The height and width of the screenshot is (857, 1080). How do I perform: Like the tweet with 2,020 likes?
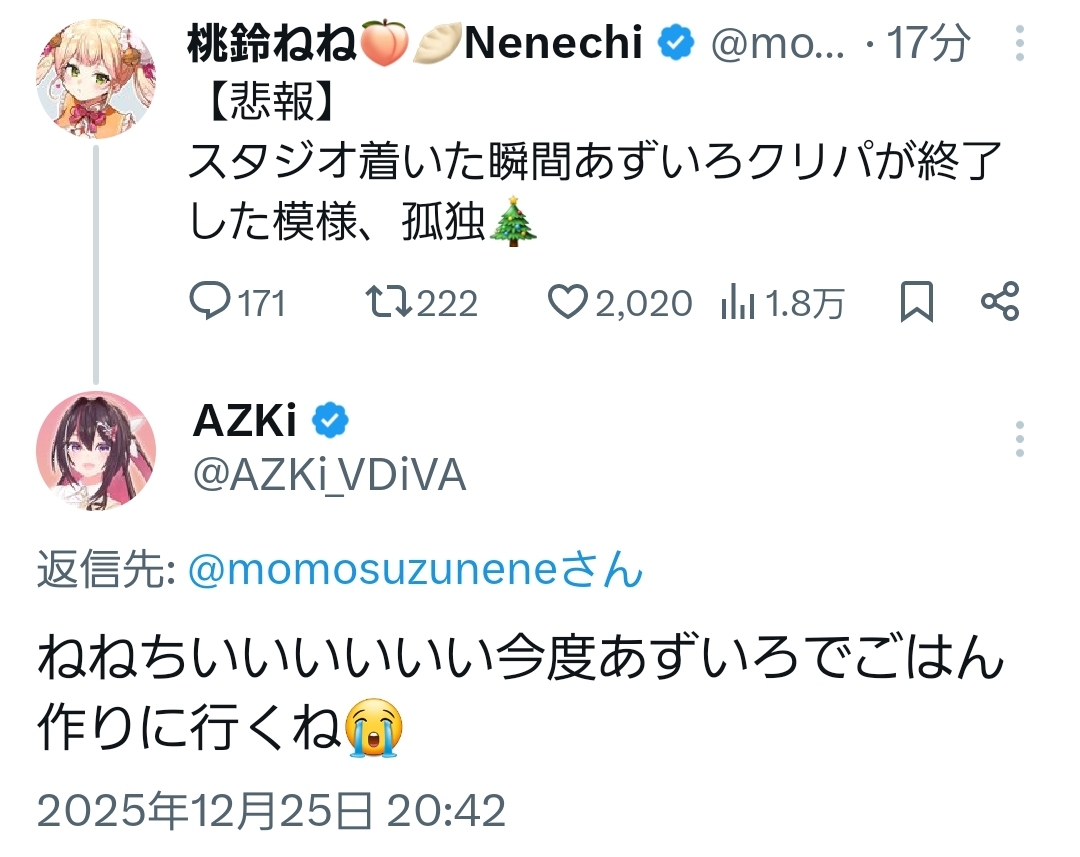click(570, 302)
